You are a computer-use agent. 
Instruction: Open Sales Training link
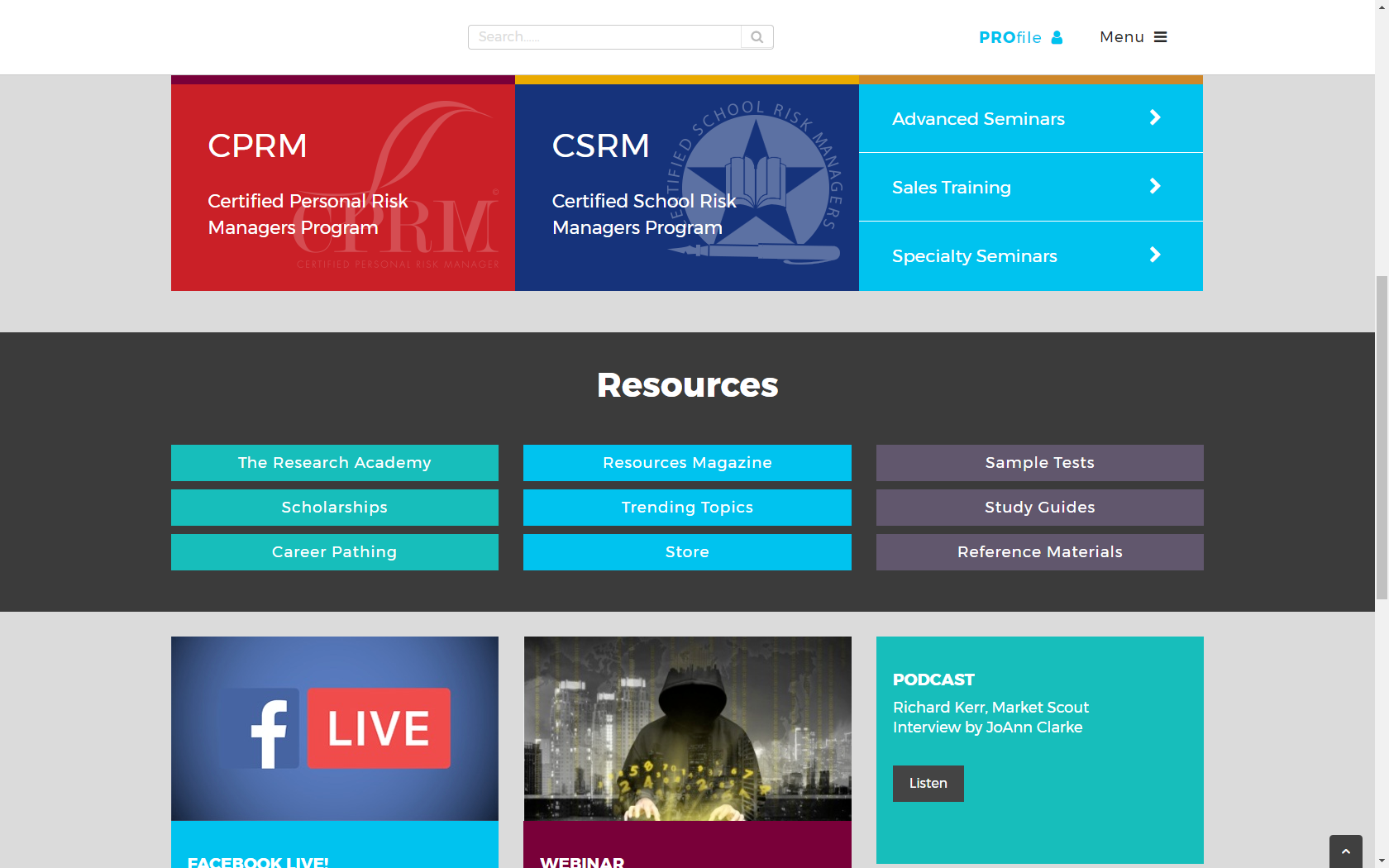click(x=1031, y=187)
